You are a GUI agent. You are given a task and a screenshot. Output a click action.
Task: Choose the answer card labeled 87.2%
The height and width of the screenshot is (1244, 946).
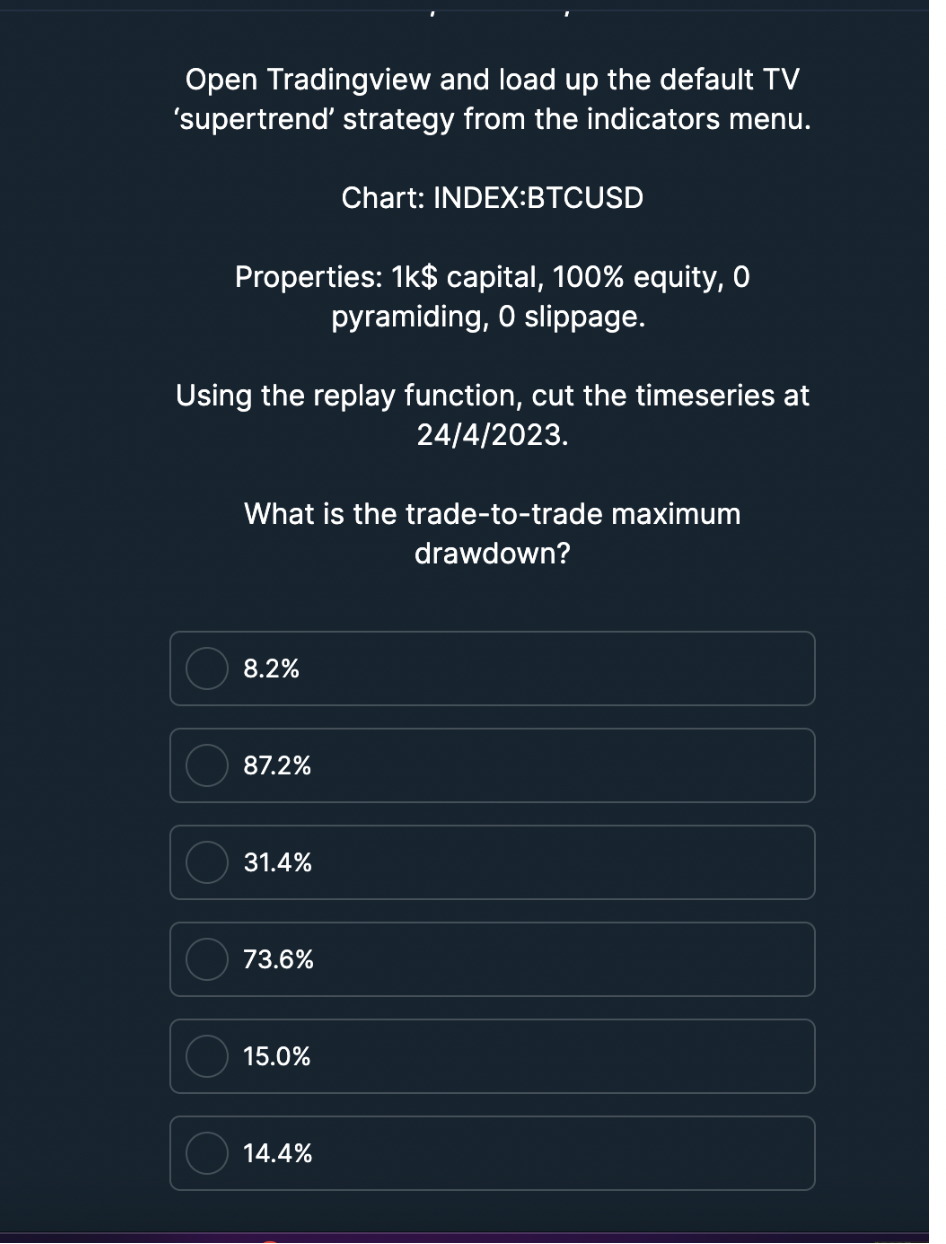tap(492, 765)
